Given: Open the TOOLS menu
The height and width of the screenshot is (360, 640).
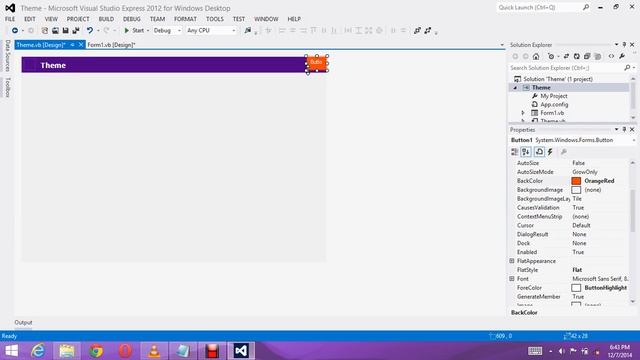Looking at the screenshot, I should click(x=215, y=19).
